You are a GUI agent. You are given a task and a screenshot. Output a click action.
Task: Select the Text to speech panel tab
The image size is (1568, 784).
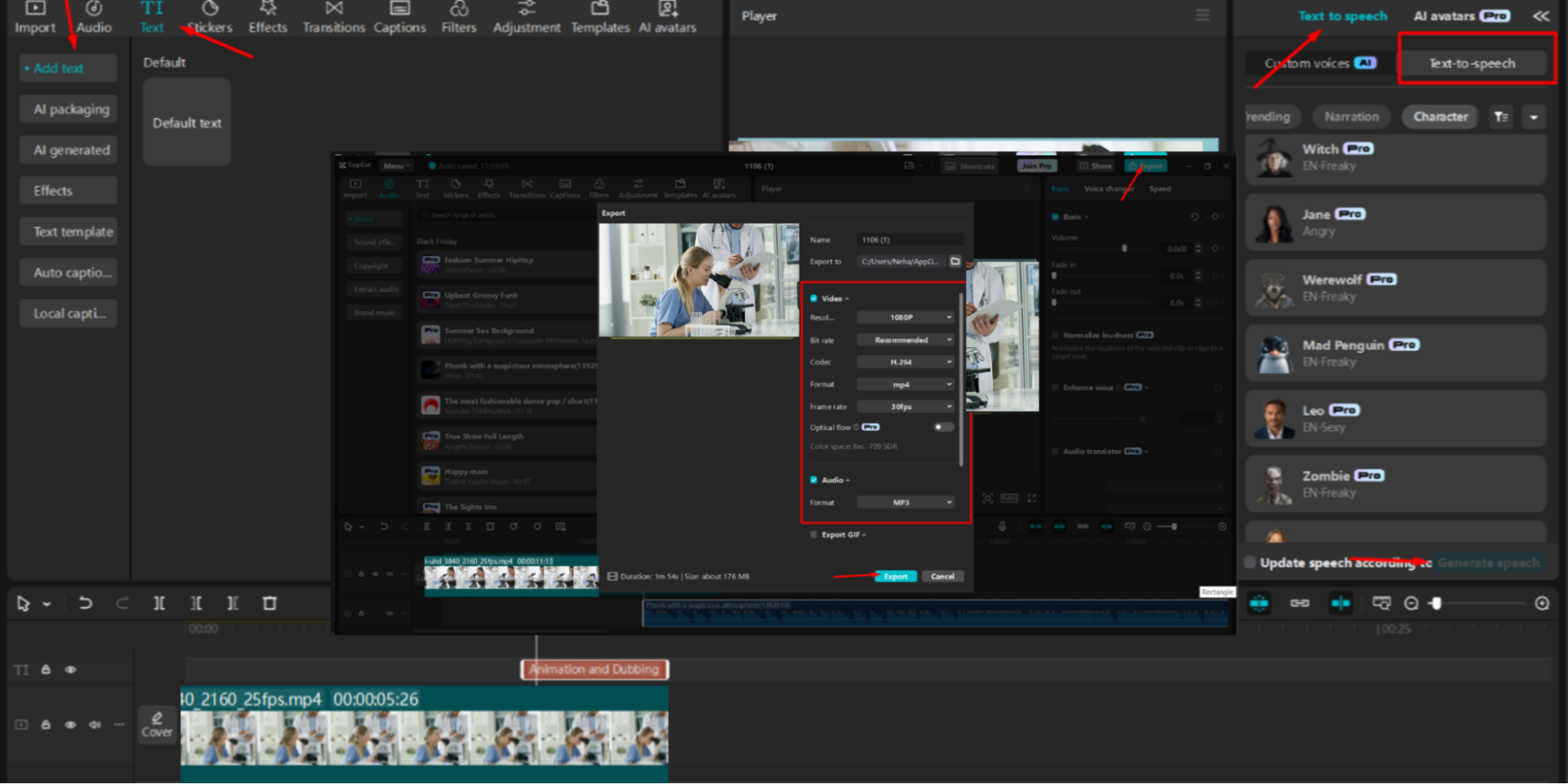[1343, 16]
